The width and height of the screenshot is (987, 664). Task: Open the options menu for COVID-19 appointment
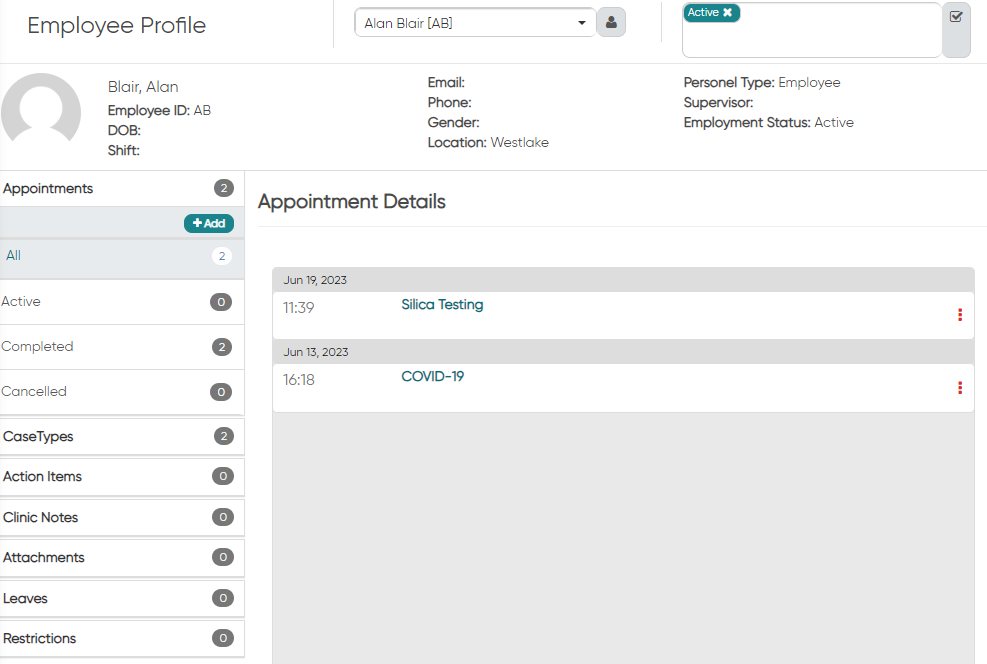coord(960,388)
